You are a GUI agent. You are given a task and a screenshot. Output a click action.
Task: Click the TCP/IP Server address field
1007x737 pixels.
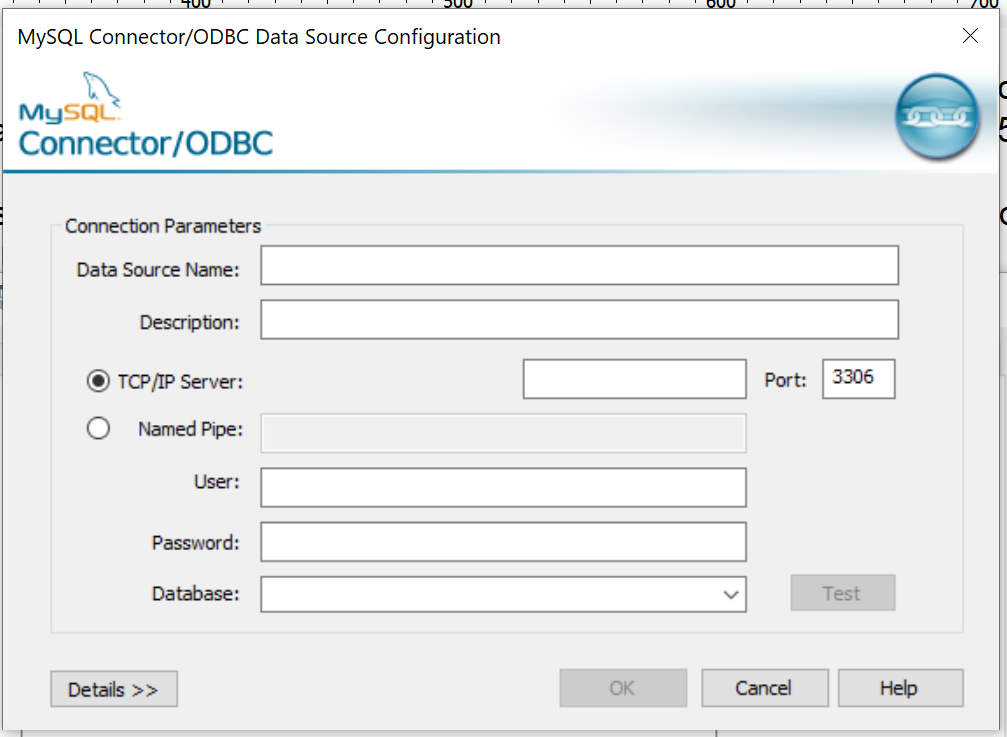point(634,379)
